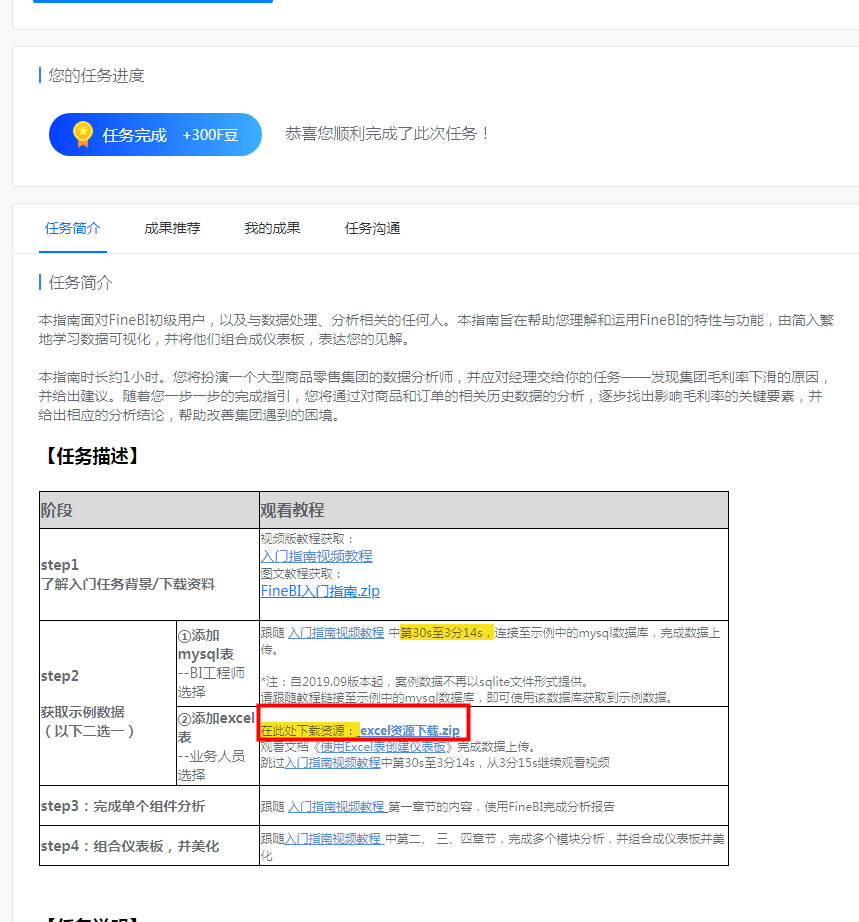
Task: Open the 我的成果 tab
Action: (x=272, y=228)
